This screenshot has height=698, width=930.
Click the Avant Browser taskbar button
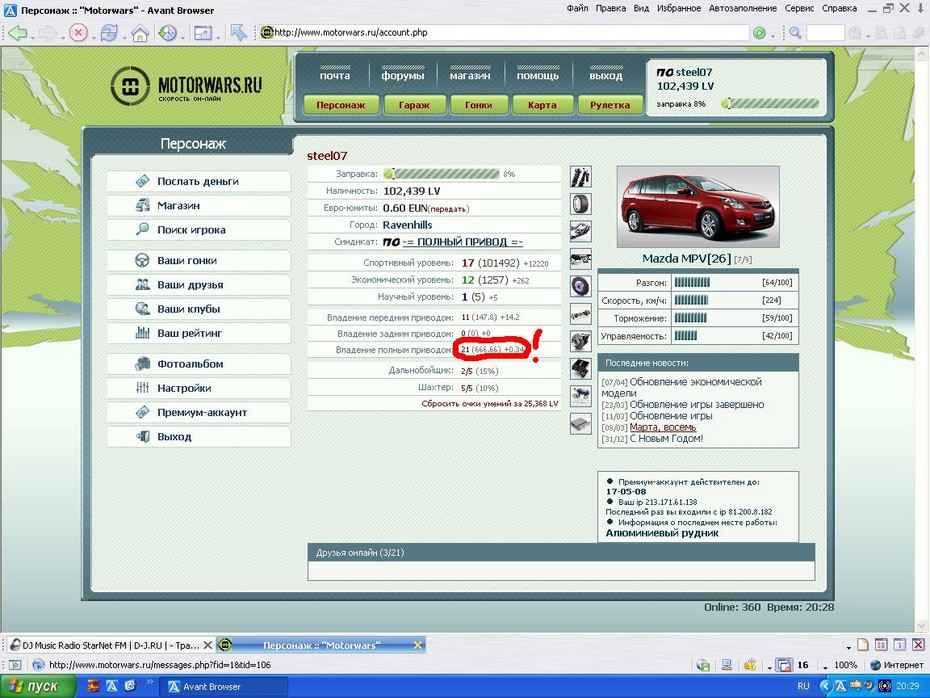(x=225, y=686)
